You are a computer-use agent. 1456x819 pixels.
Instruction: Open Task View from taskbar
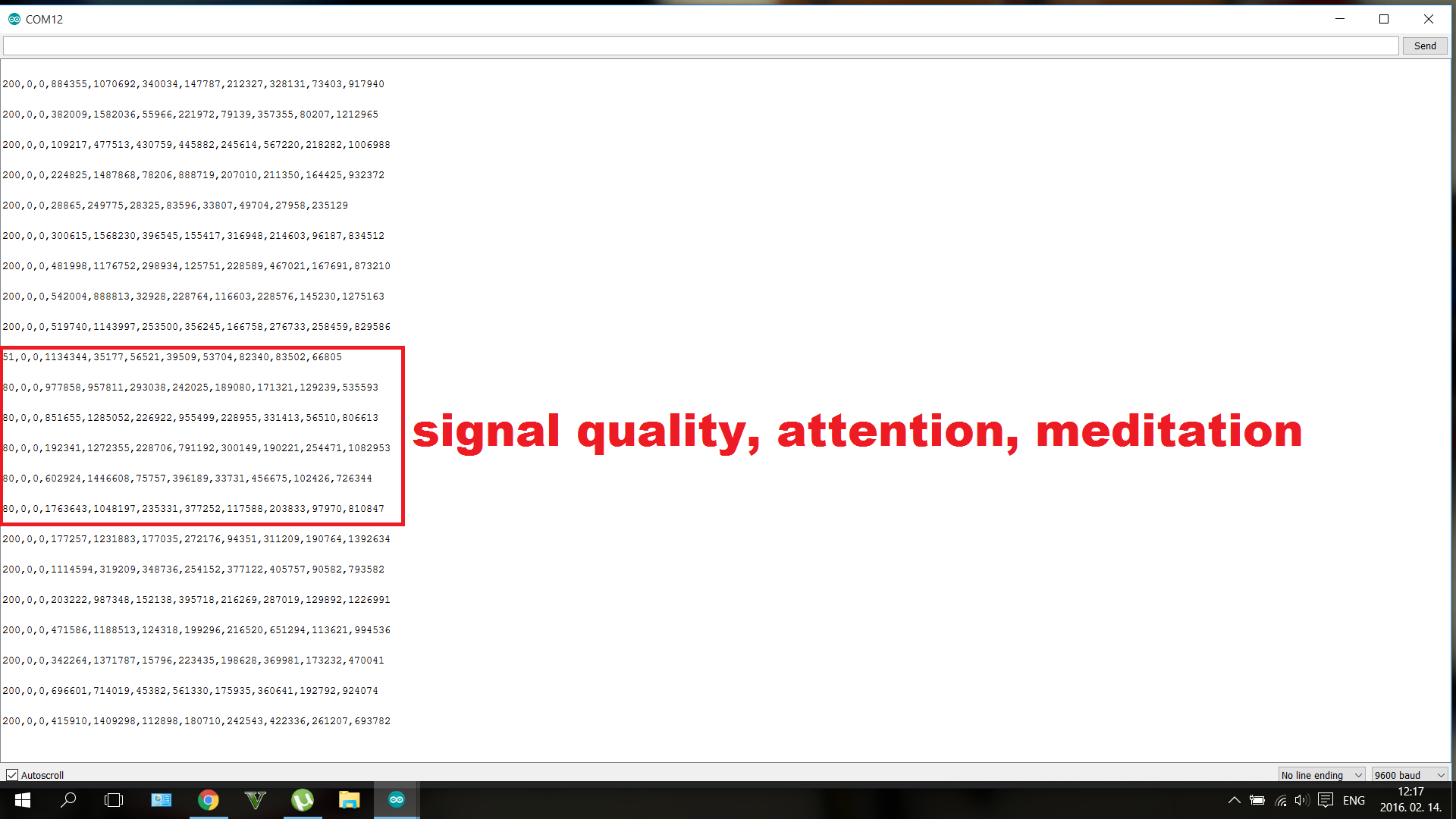(x=114, y=800)
